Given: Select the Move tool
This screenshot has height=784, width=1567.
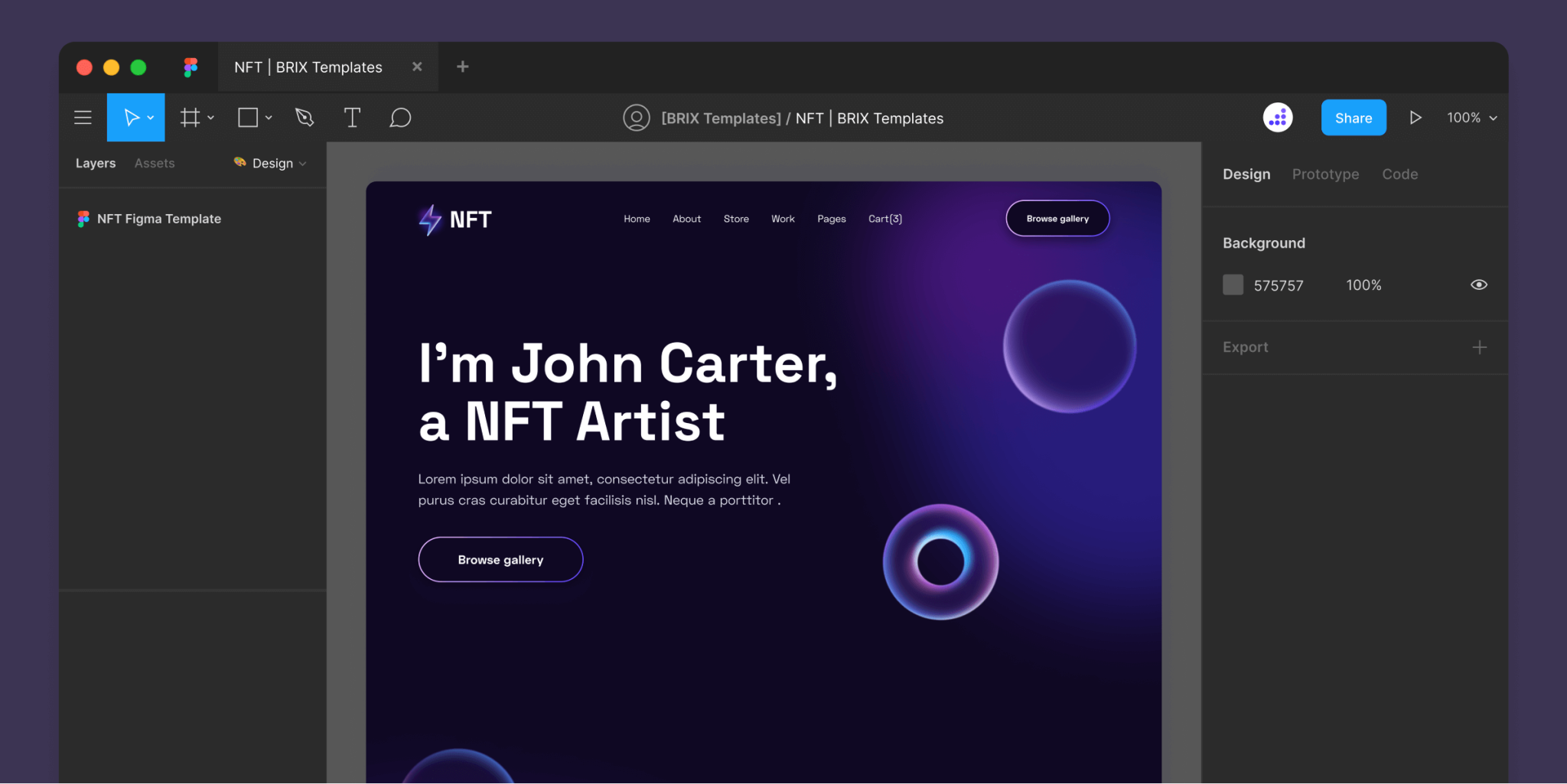Looking at the screenshot, I should [x=130, y=117].
